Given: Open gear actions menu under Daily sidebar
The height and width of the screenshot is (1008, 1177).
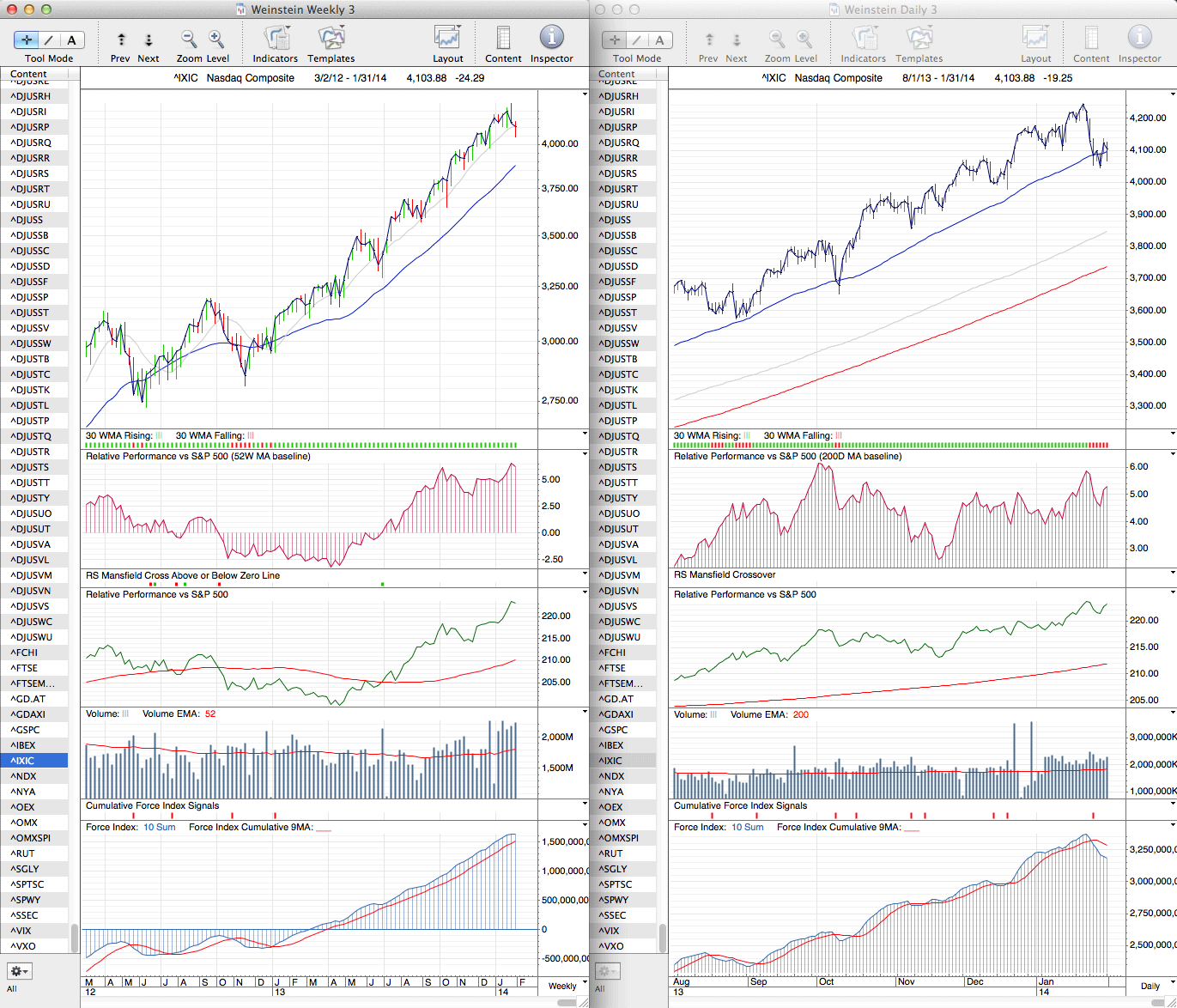Looking at the screenshot, I should coord(607,971).
